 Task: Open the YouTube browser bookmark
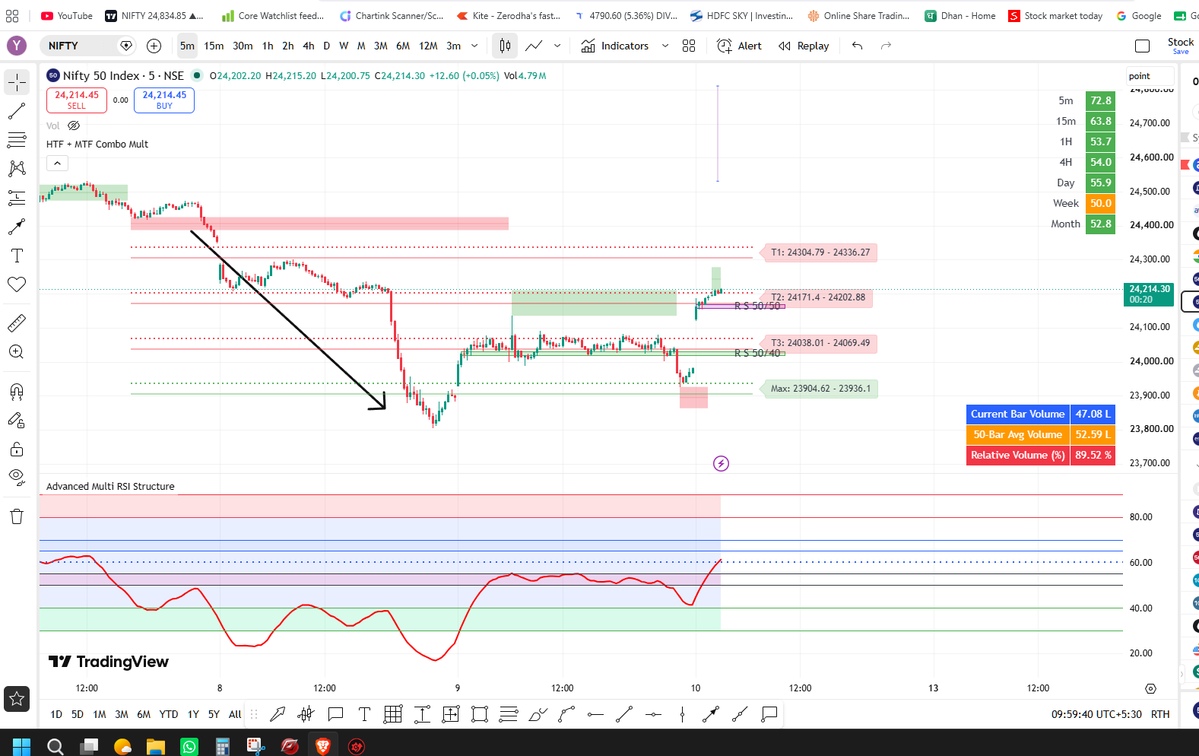67,15
